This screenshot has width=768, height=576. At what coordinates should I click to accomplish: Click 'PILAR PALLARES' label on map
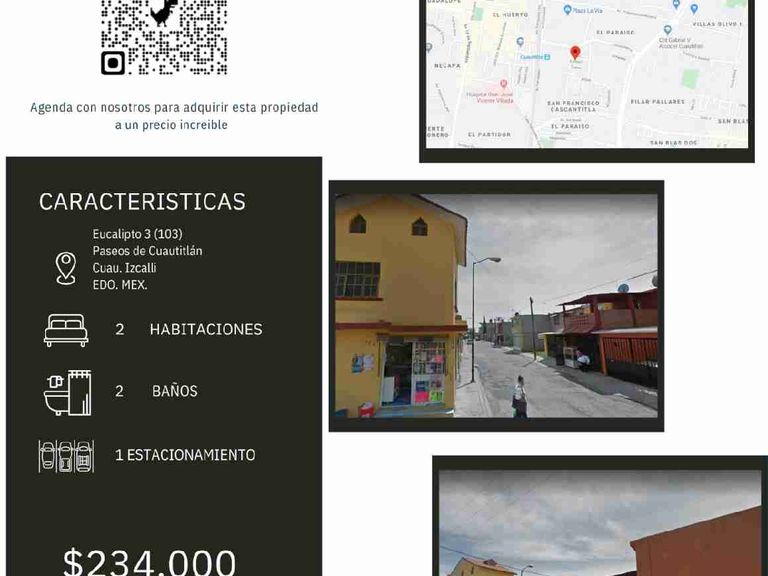click(657, 102)
